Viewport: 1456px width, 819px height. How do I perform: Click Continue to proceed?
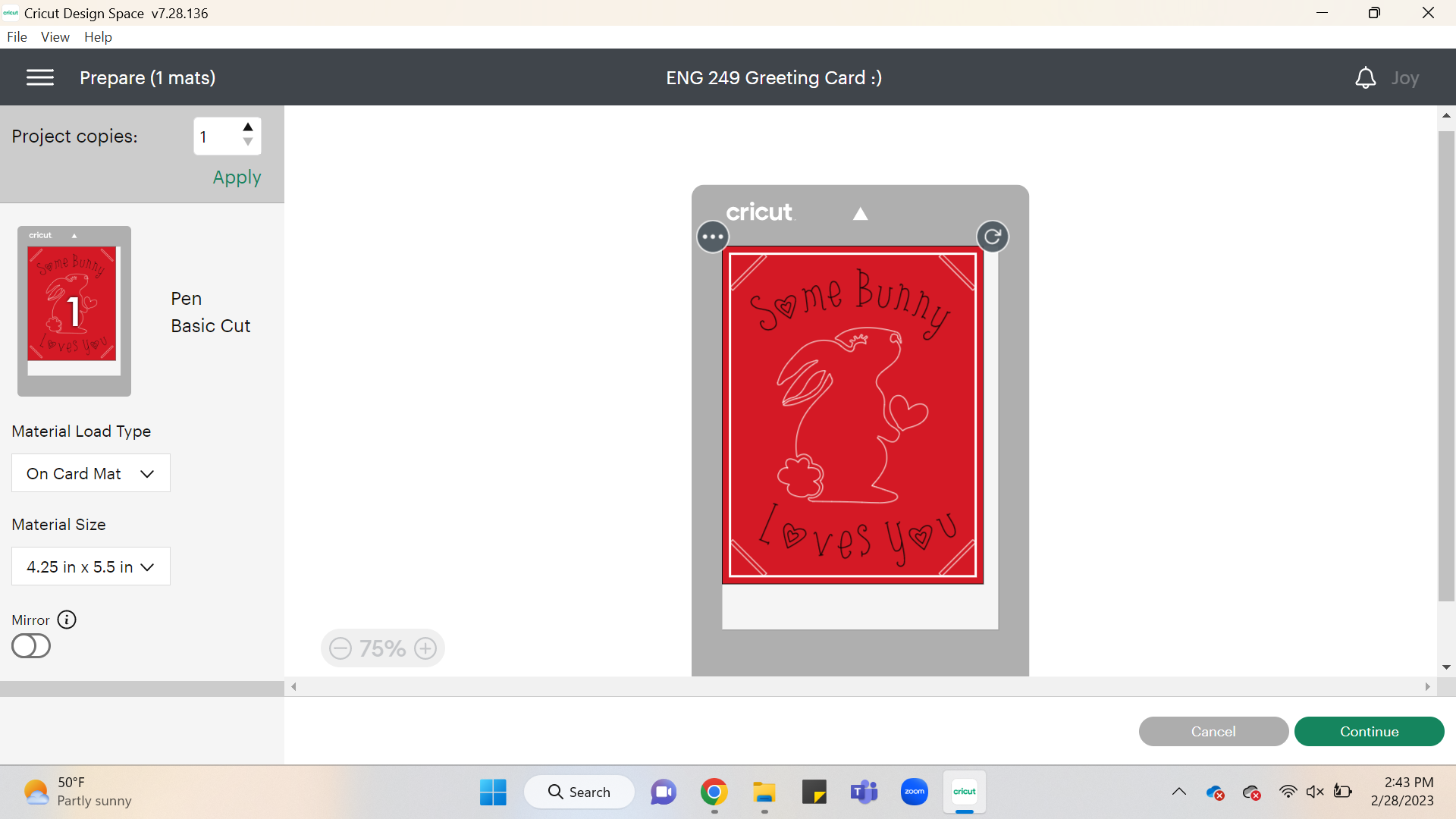(1369, 731)
